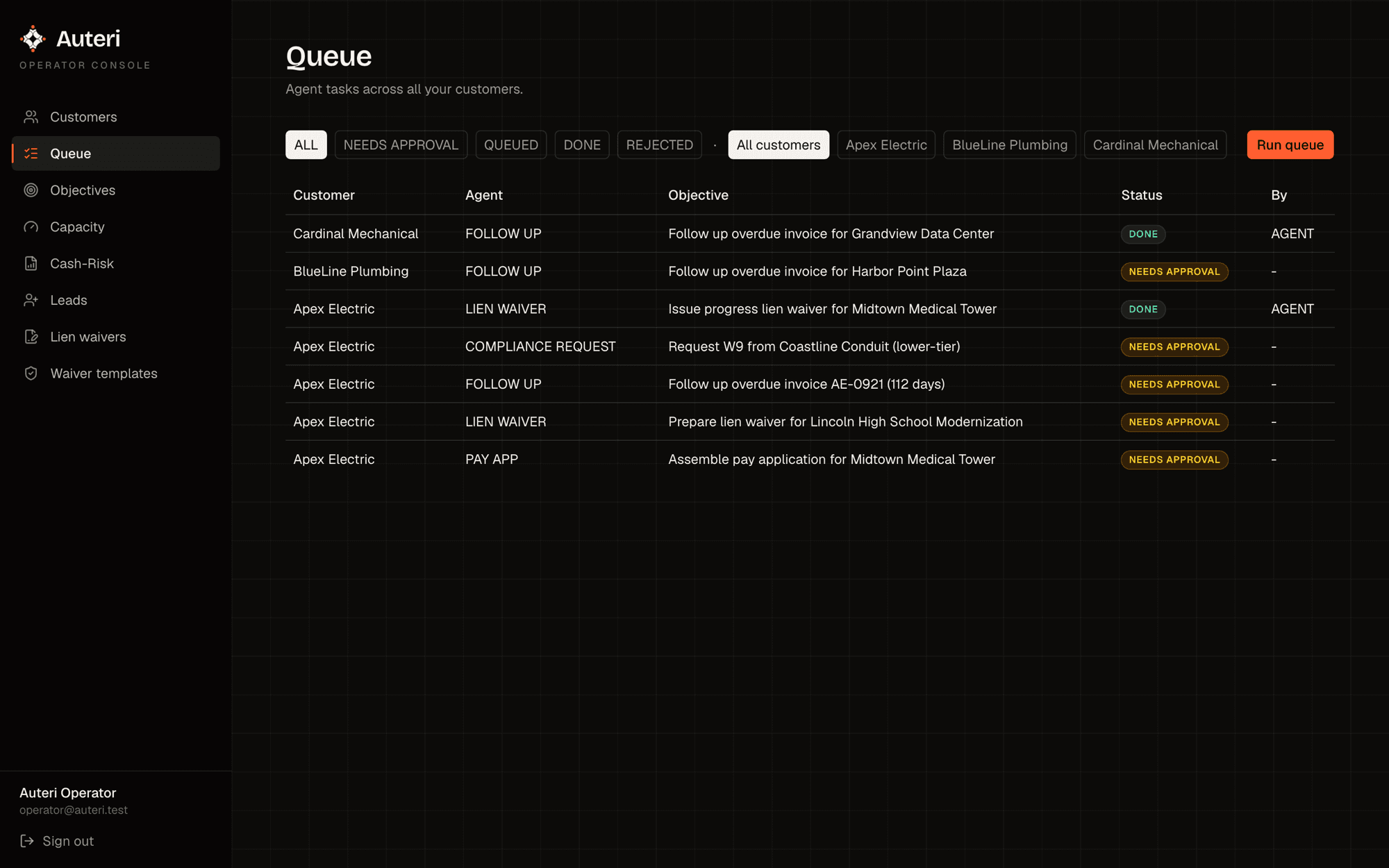
Task: Open the Leads page
Action: click(116, 300)
